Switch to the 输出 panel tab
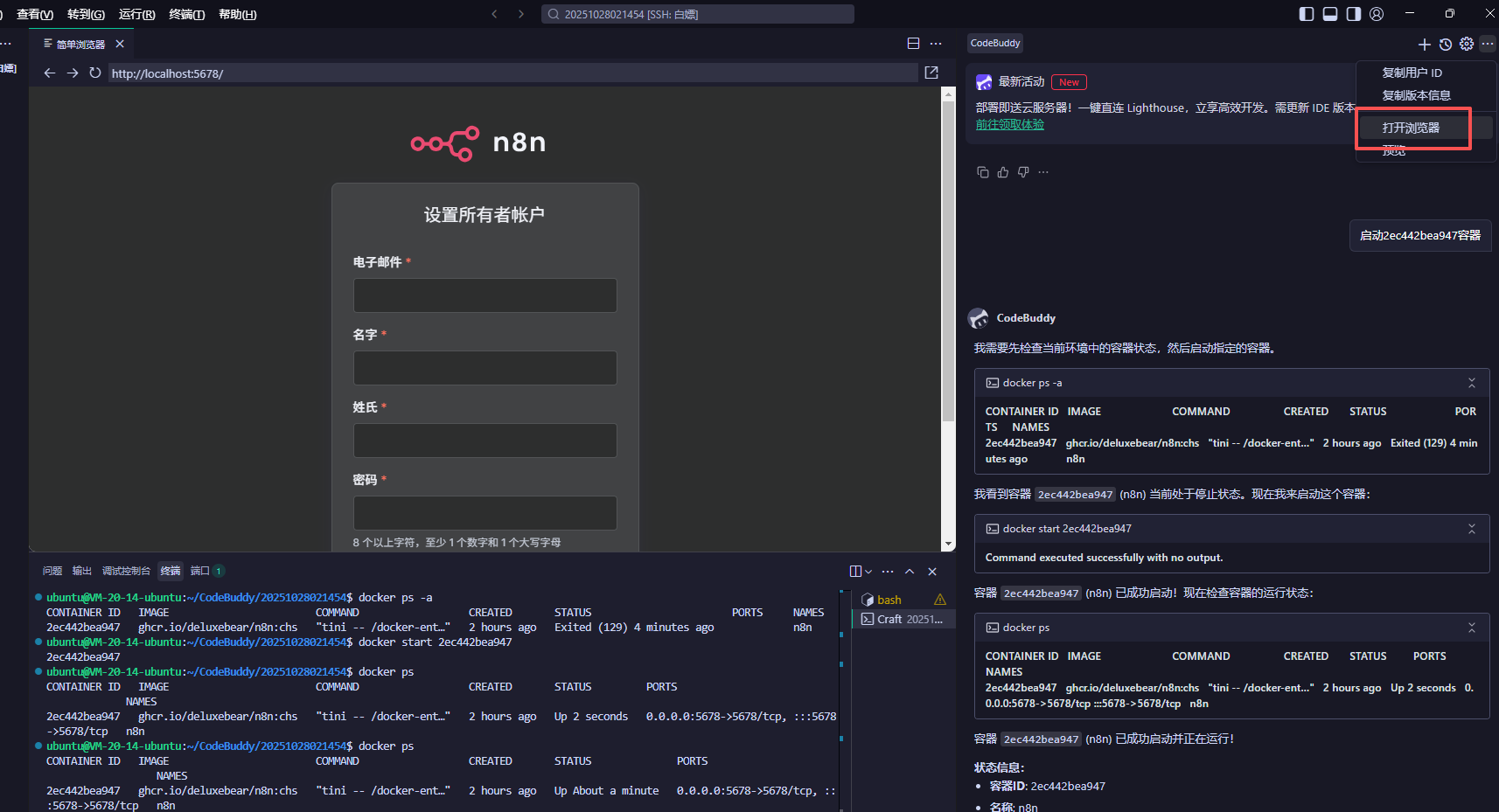1499x812 pixels. coord(82,571)
